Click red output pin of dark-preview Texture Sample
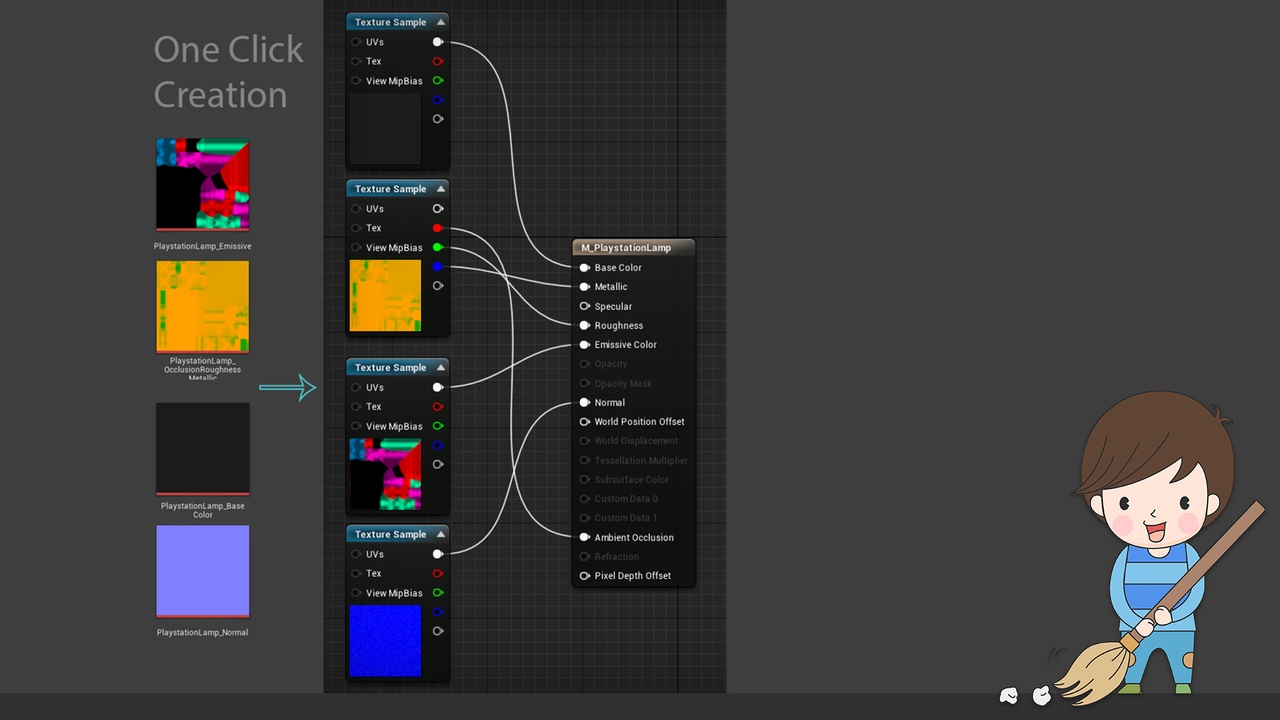 (x=438, y=61)
